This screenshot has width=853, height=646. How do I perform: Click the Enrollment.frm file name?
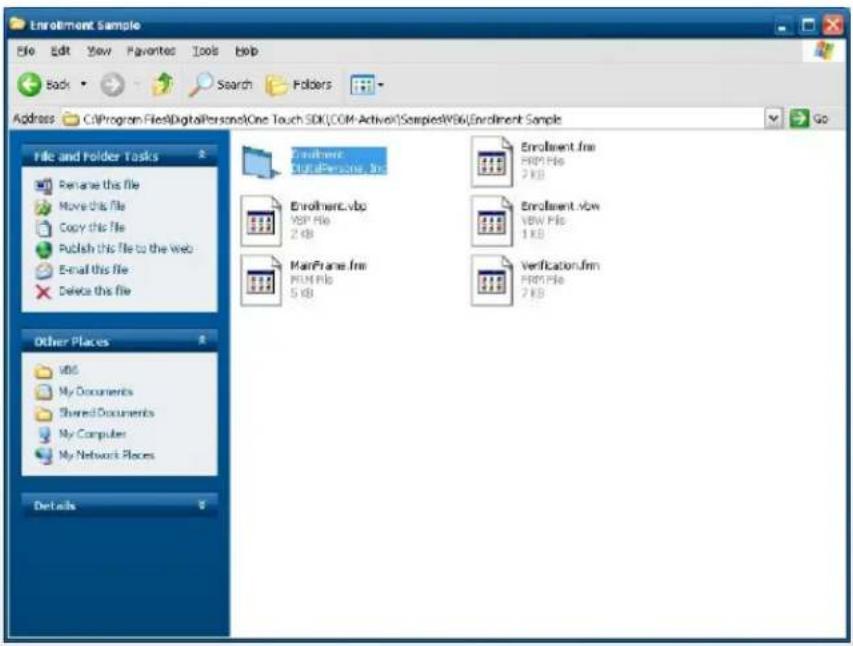pyautogui.click(x=558, y=147)
